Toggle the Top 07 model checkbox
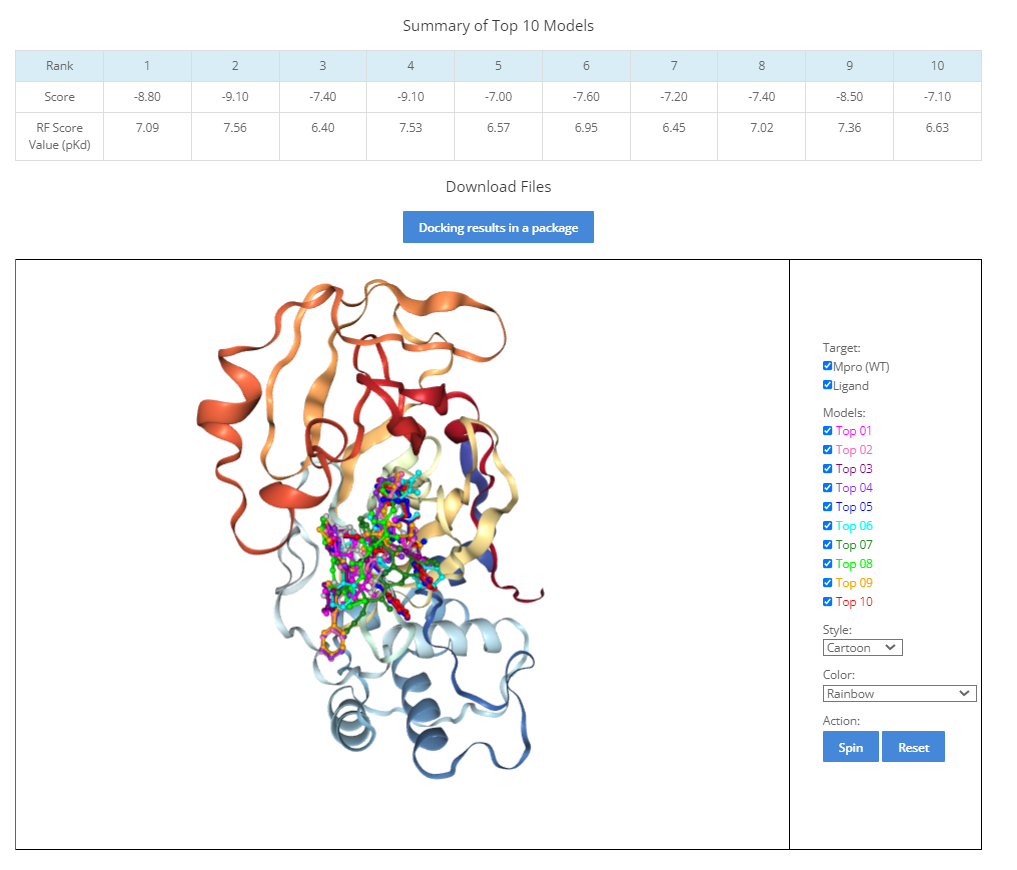The height and width of the screenshot is (870, 1017). 827,545
